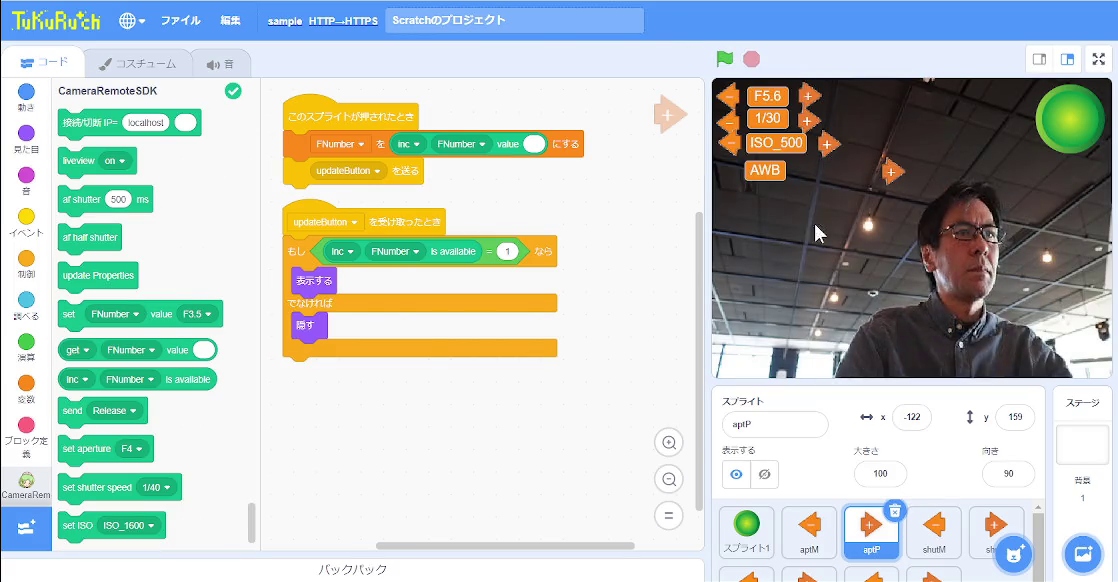Switch to the small stage layout
1118x582 pixels.
coord(1040,59)
